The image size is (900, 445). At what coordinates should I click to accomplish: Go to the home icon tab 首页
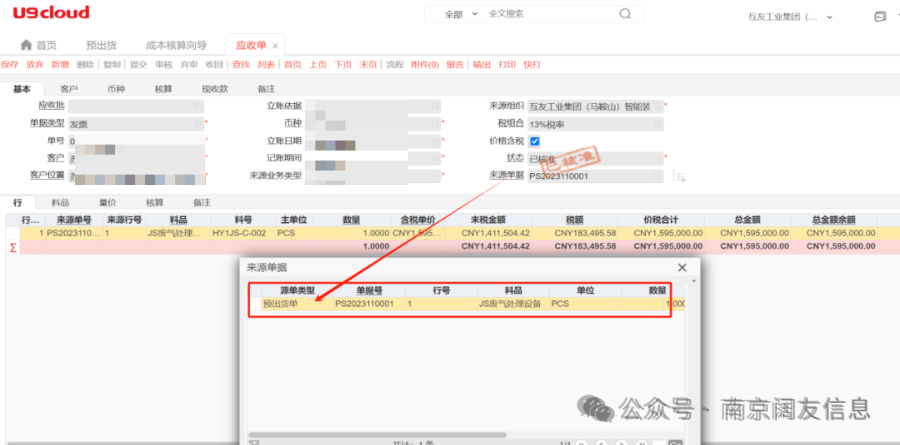[39, 45]
